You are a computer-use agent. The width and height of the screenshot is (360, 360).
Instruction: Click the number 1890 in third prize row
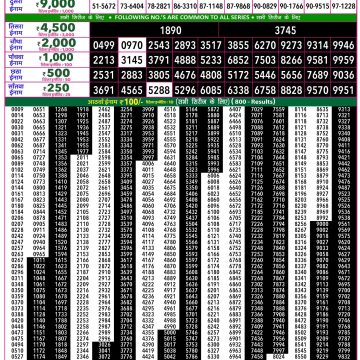[171, 30]
